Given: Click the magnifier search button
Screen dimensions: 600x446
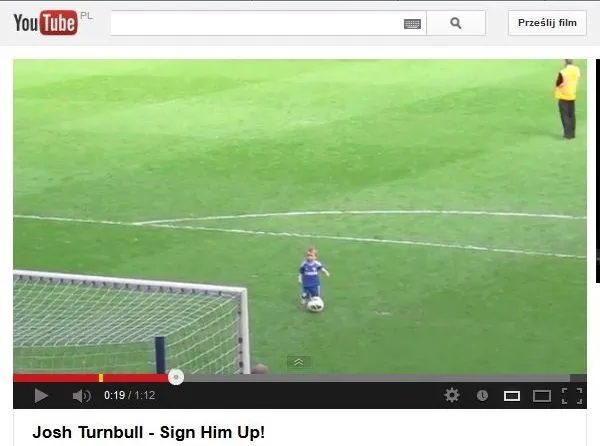Looking at the screenshot, I should [456, 23].
